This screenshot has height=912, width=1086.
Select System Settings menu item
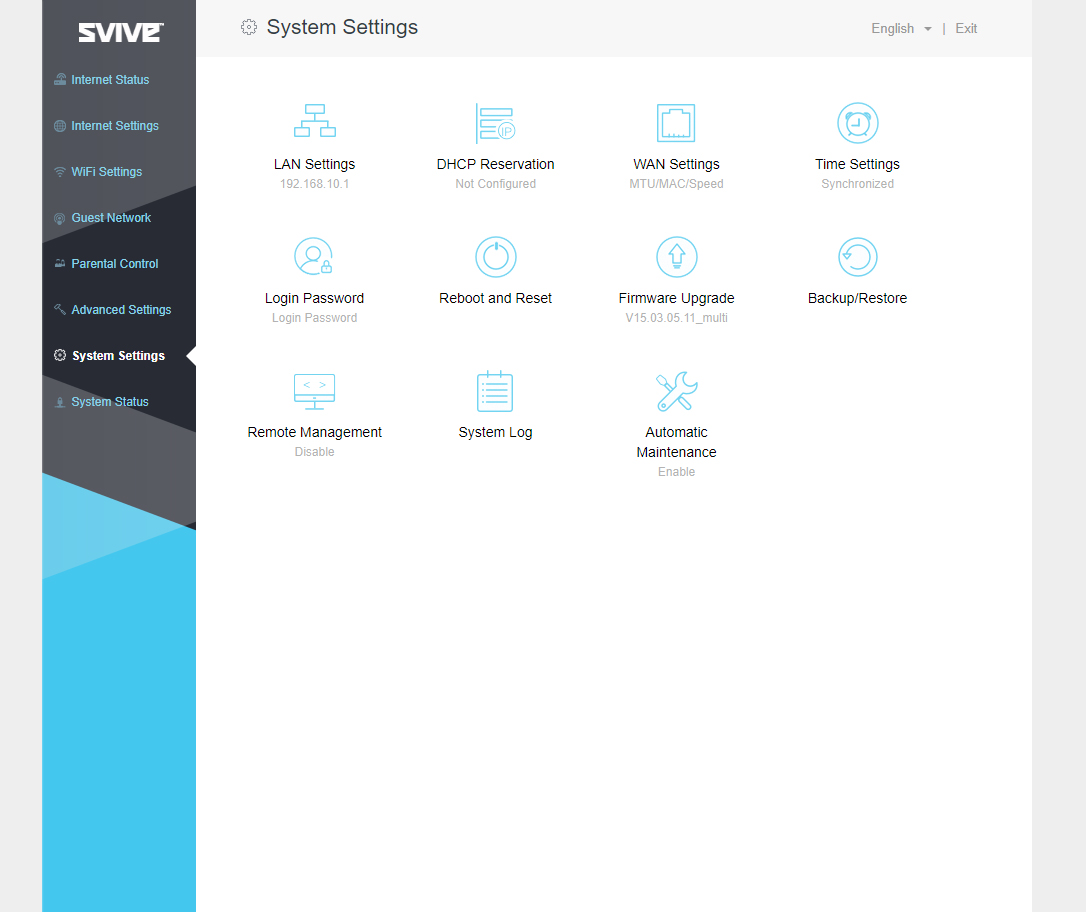(x=118, y=356)
